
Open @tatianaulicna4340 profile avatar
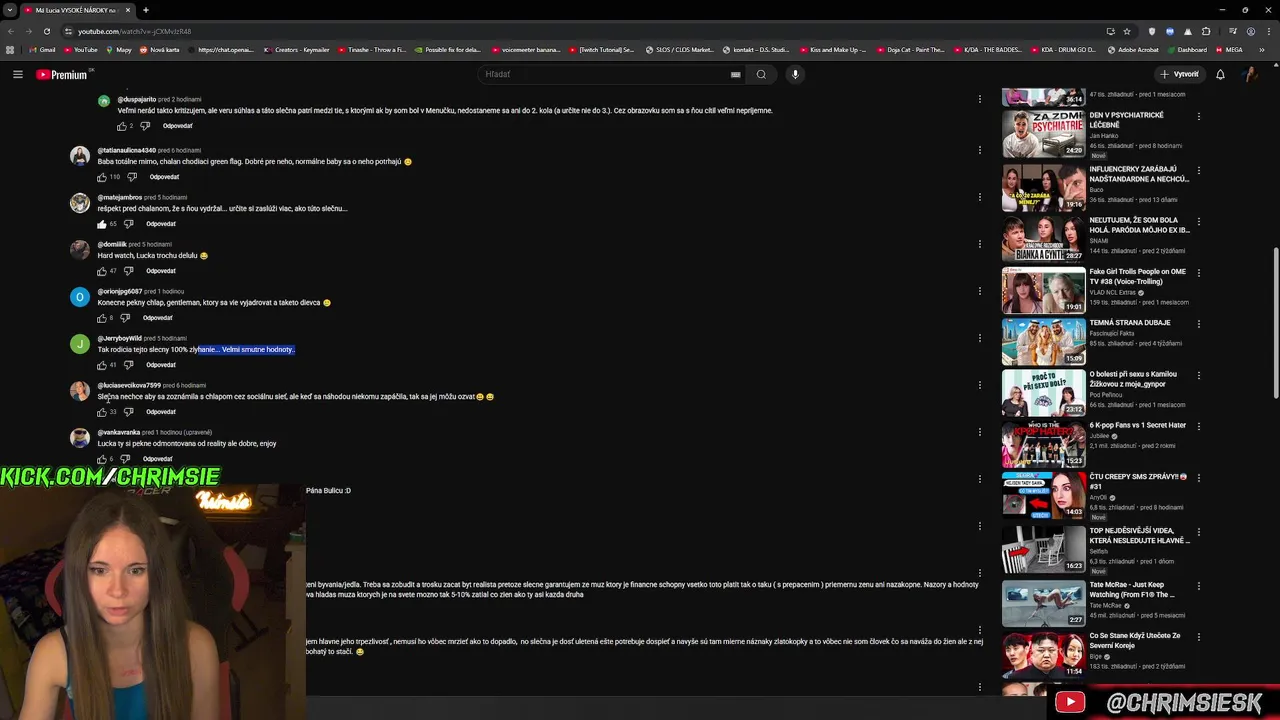80,156
